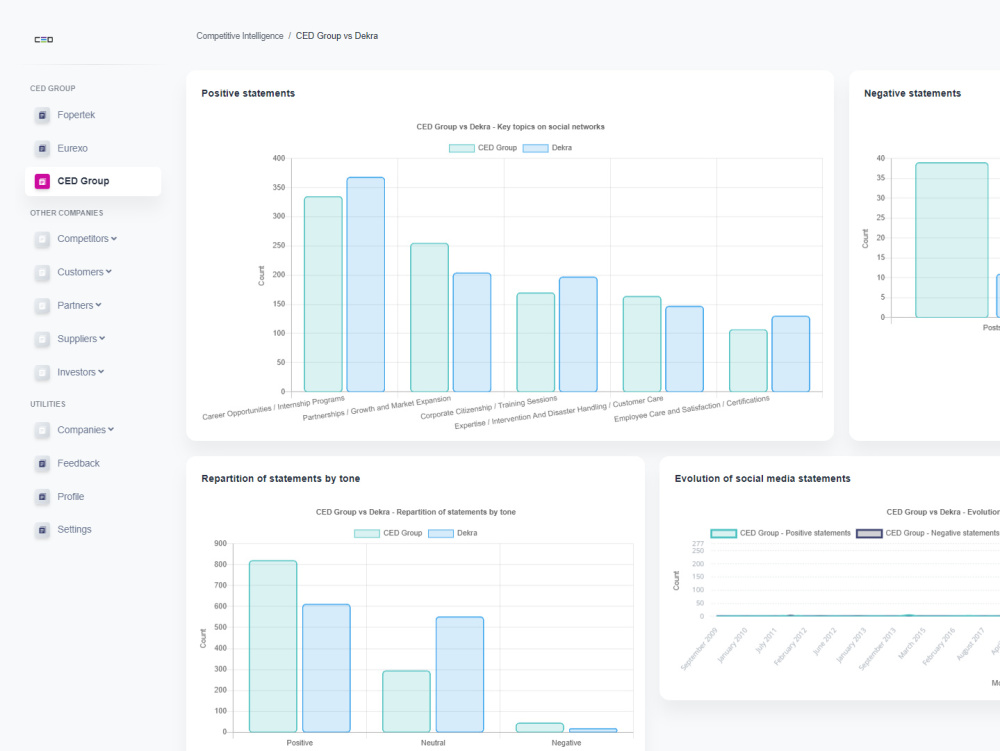1000x751 pixels.
Task: Expand the Companies chevron
Action: (x=111, y=429)
